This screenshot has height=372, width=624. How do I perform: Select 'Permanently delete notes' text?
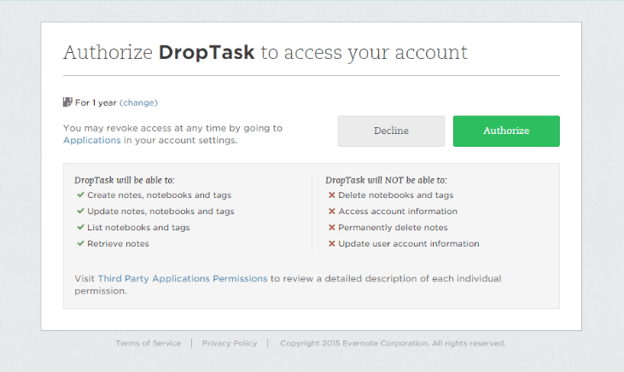point(393,228)
